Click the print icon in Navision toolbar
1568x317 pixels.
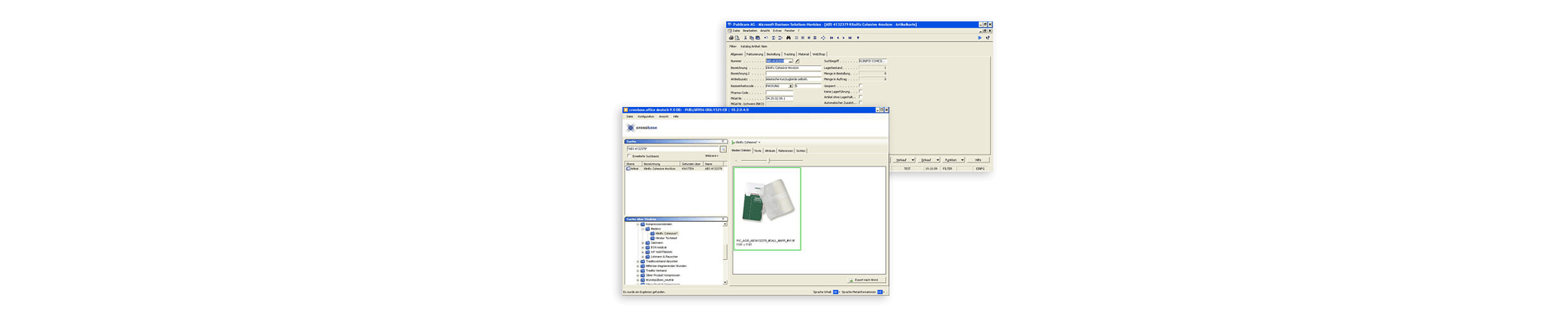tap(731, 38)
